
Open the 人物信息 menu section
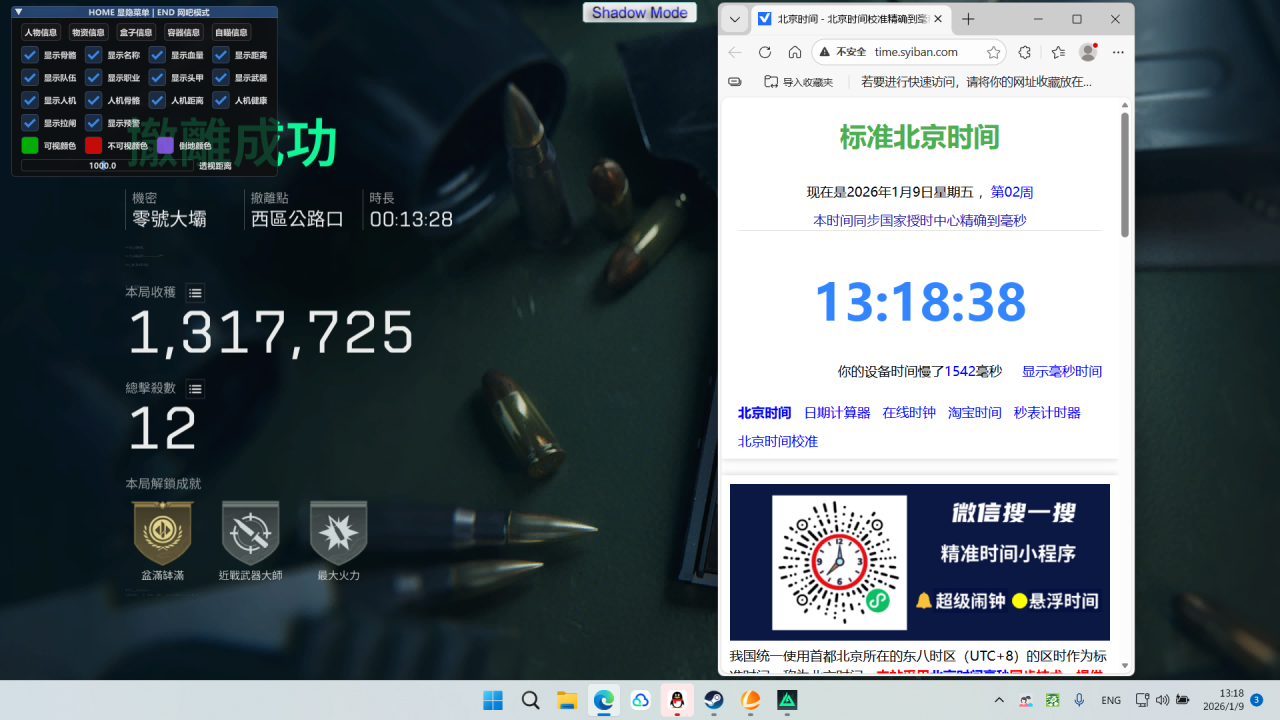click(39, 32)
